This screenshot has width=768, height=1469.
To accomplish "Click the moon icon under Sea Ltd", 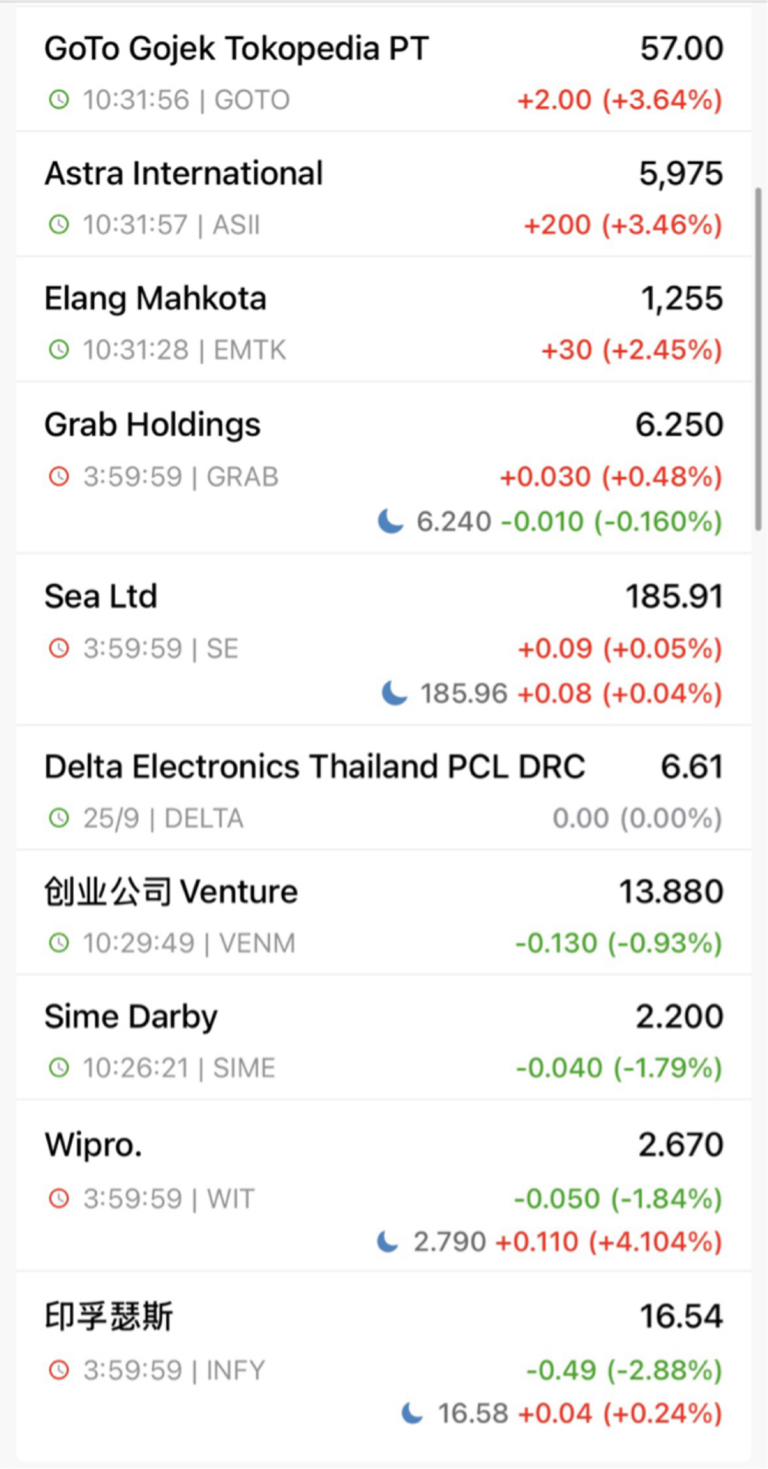I will coord(395,693).
